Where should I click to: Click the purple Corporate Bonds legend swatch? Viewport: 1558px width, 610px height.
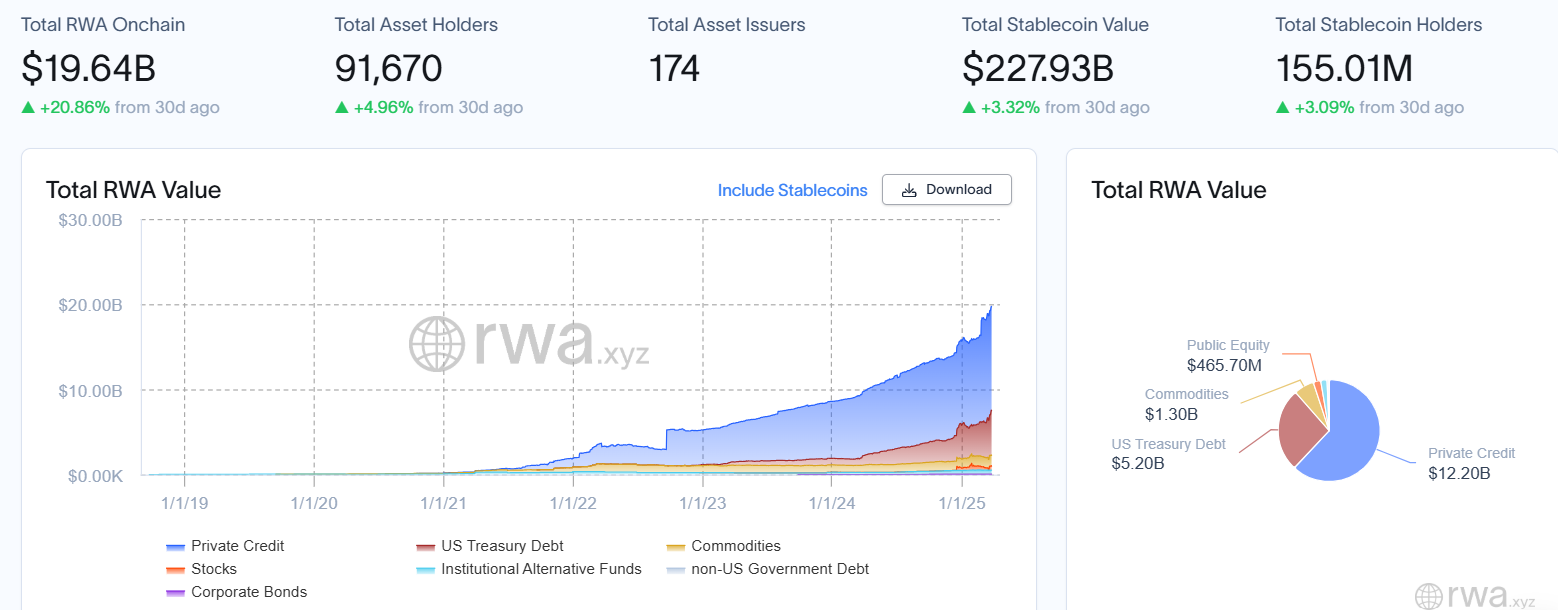[176, 593]
